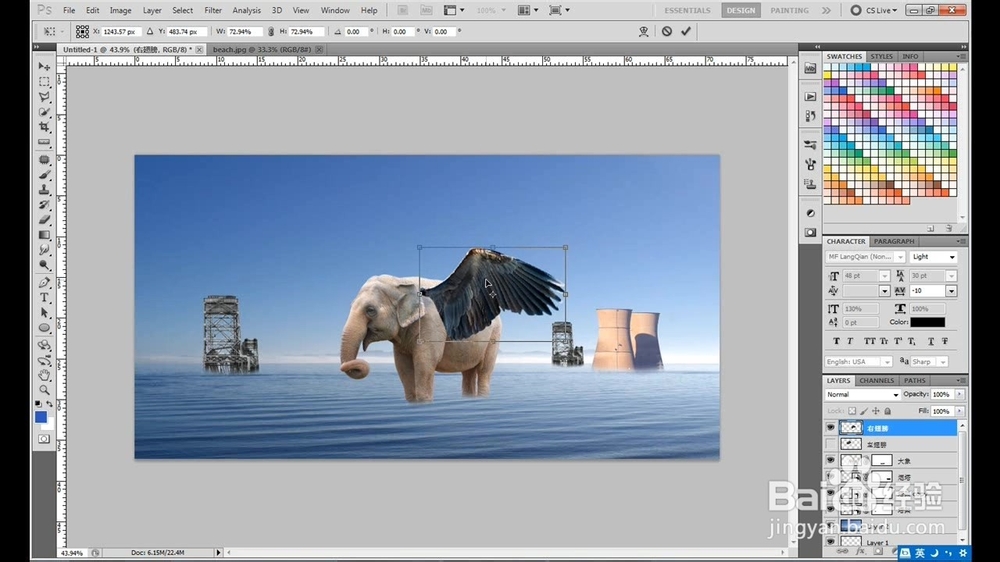Toggle lock image pixels brush icon

(864, 411)
